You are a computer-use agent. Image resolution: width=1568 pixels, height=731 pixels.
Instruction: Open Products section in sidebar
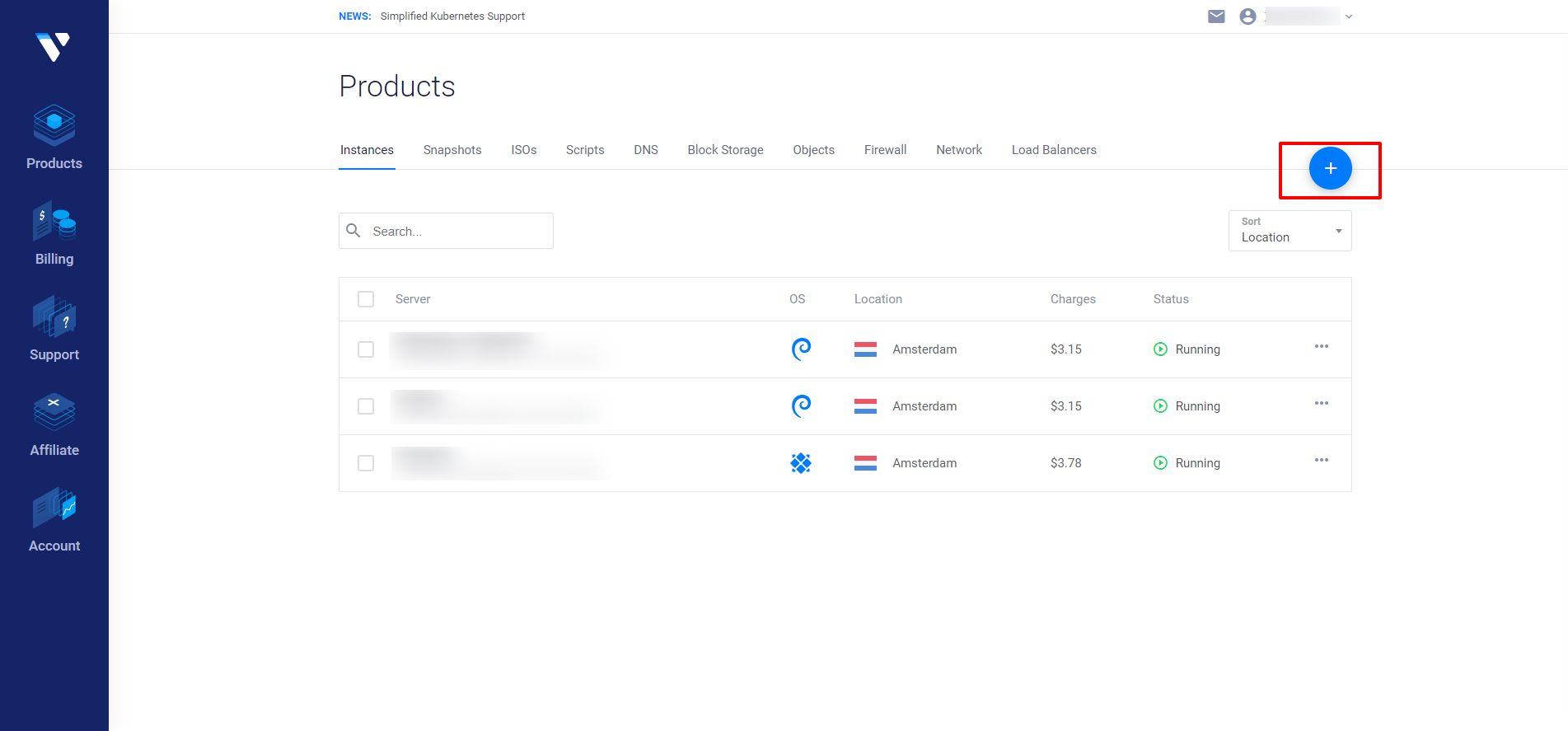coord(54,137)
